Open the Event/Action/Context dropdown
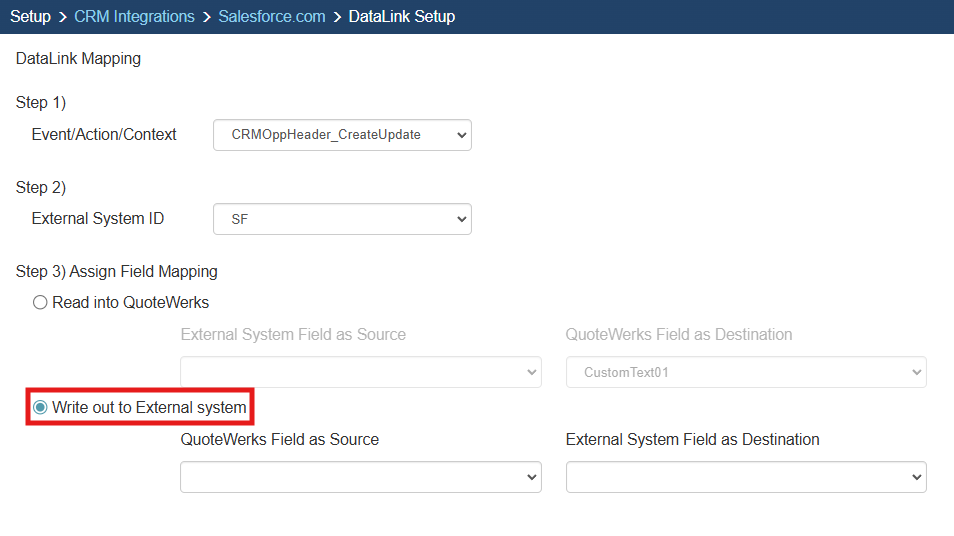 pyautogui.click(x=342, y=135)
